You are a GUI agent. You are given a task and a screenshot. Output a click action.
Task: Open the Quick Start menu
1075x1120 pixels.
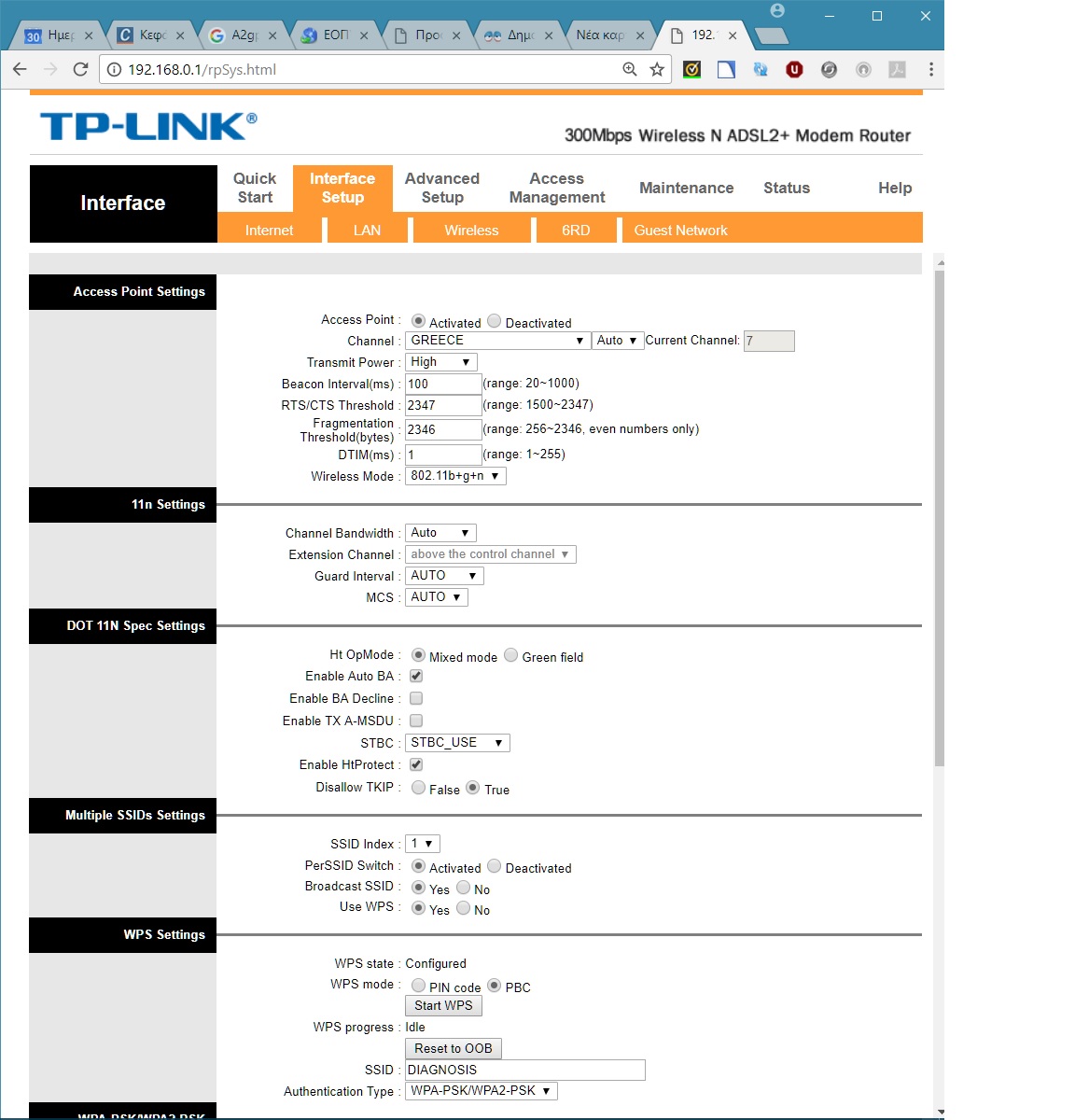pyautogui.click(x=255, y=188)
